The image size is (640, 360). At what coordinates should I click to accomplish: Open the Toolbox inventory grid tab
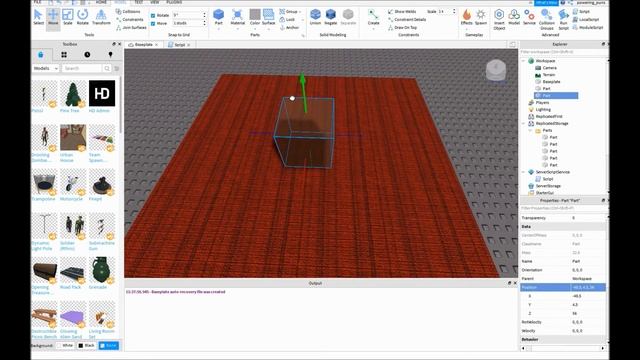point(64,54)
